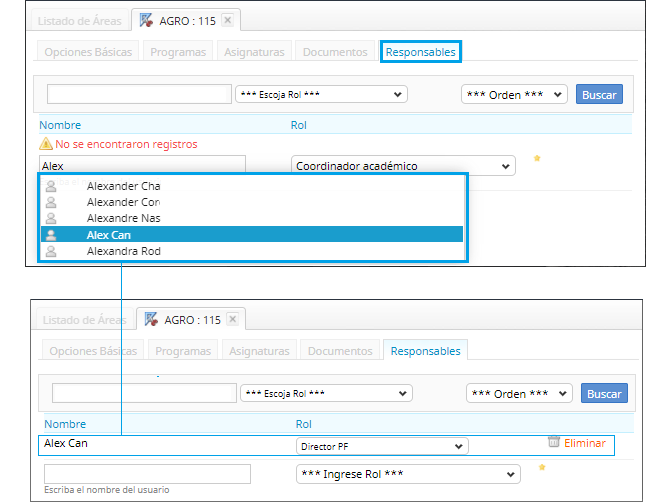The width and height of the screenshot is (646, 503).
Task: Click Eliminar link for Alex Can
Action: [x=585, y=443]
